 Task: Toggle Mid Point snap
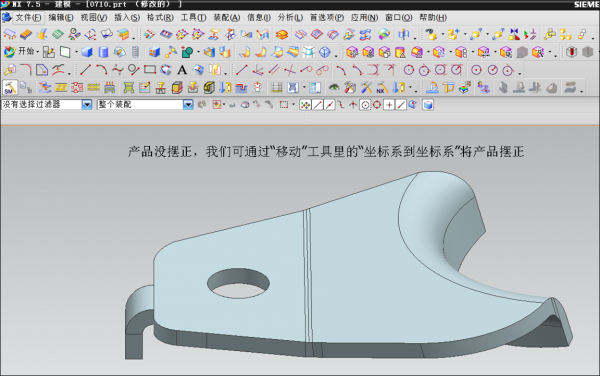[329, 105]
